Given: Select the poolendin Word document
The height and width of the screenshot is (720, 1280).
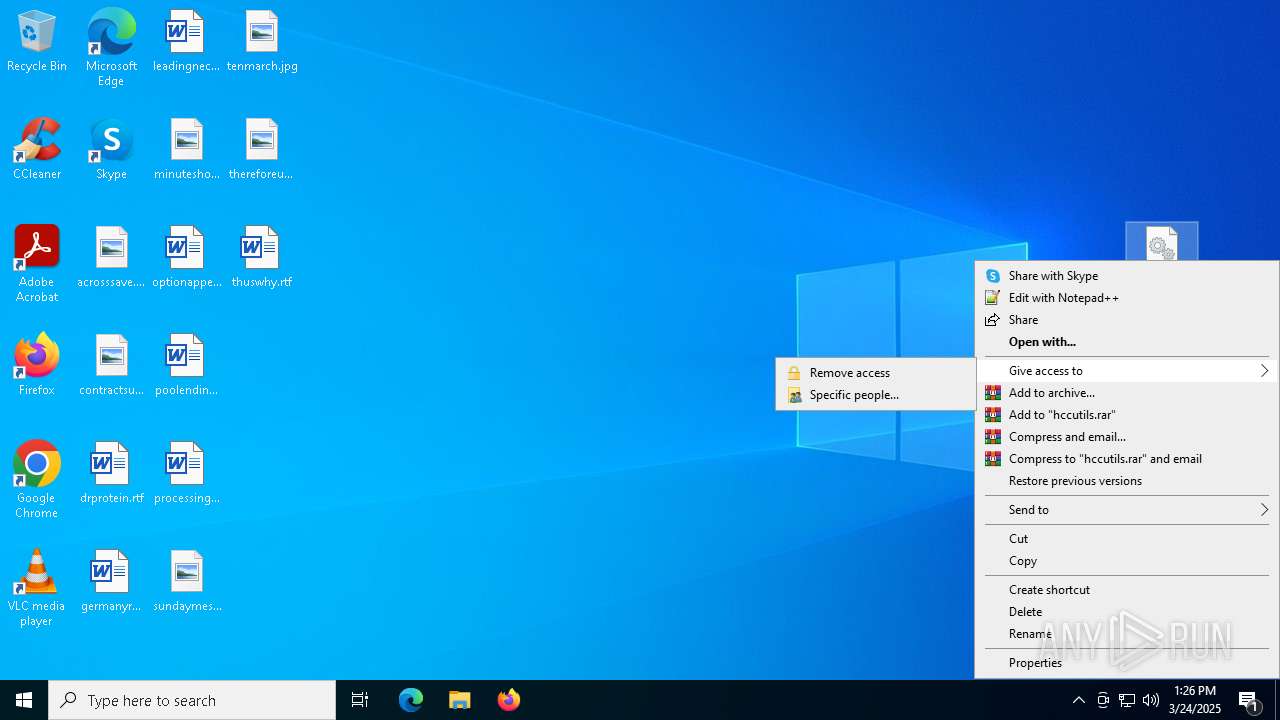Looking at the screenshot, I should tap(186, 365).
